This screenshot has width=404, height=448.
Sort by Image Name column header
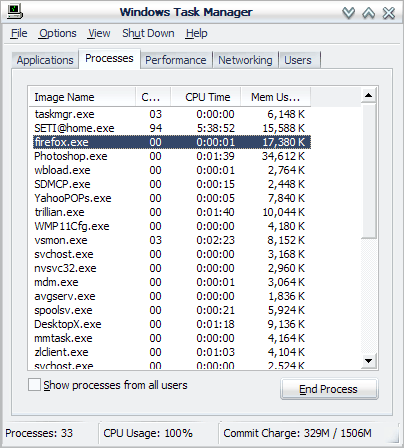click(82, 97)
